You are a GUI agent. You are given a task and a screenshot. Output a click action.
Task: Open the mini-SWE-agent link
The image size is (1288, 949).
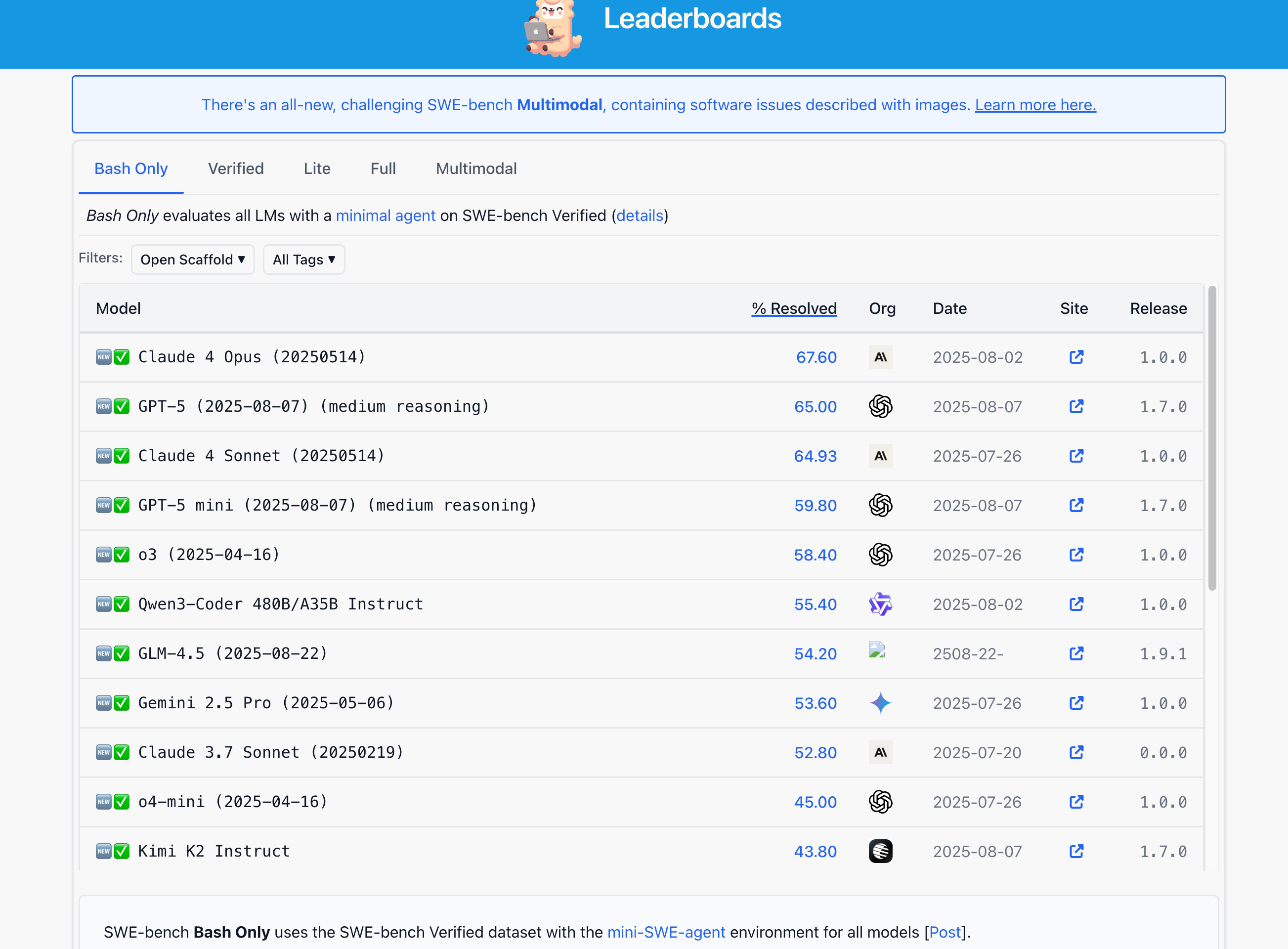point(666,932)
